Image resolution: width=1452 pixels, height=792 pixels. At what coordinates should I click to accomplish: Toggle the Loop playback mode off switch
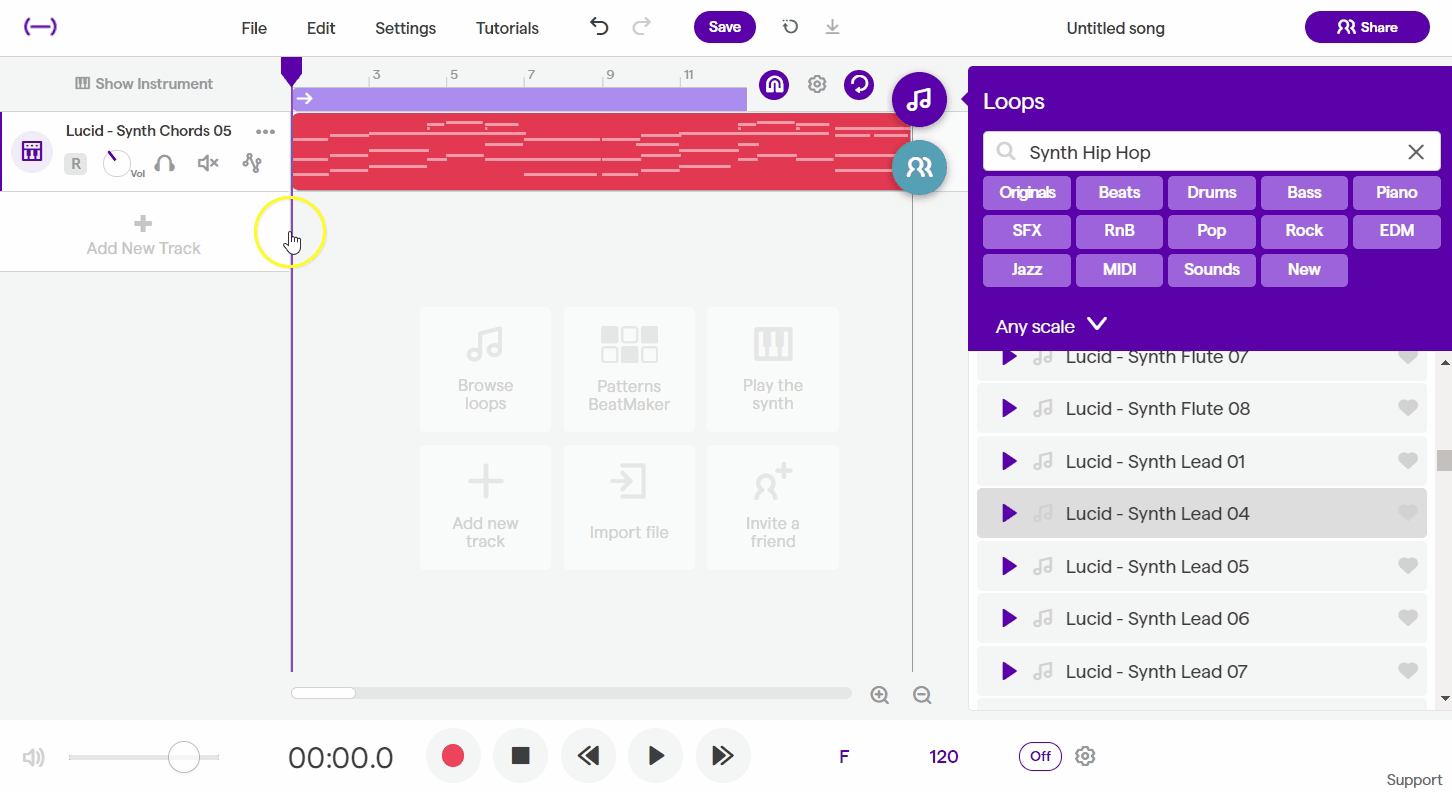[1040, 756]
